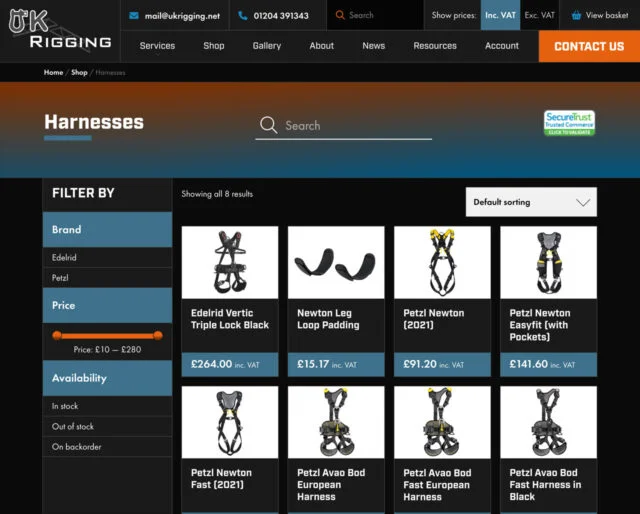Screen dimensions: 640x514
Task: Click the 01204 391343 phone number
Action: pos(281,16)
